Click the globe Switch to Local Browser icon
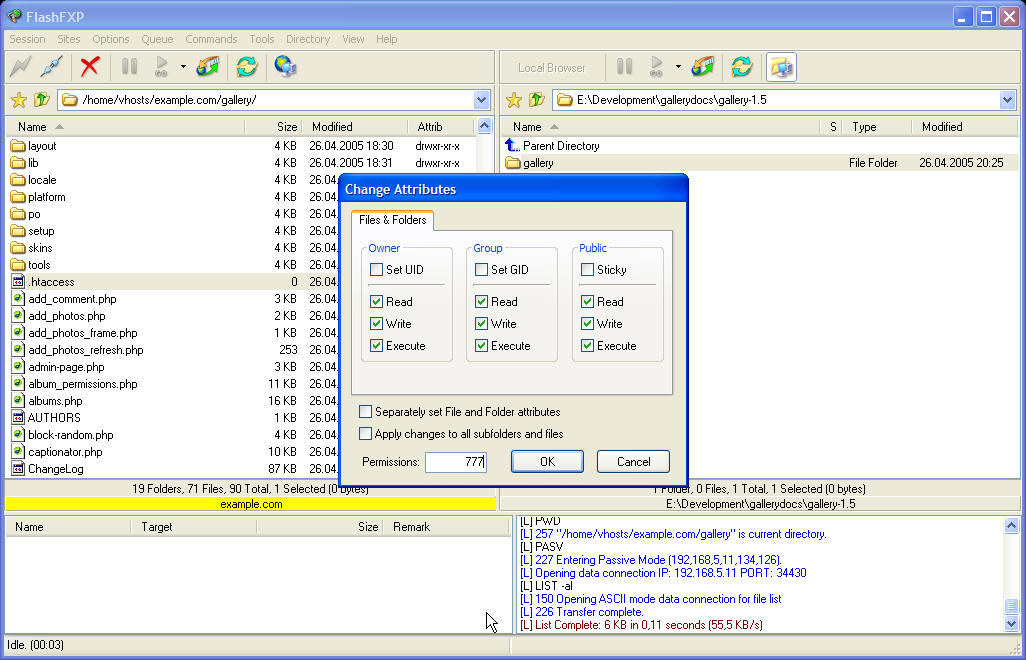The width and height of the screenshot is (1026, 660). click(x=285, y=66)
